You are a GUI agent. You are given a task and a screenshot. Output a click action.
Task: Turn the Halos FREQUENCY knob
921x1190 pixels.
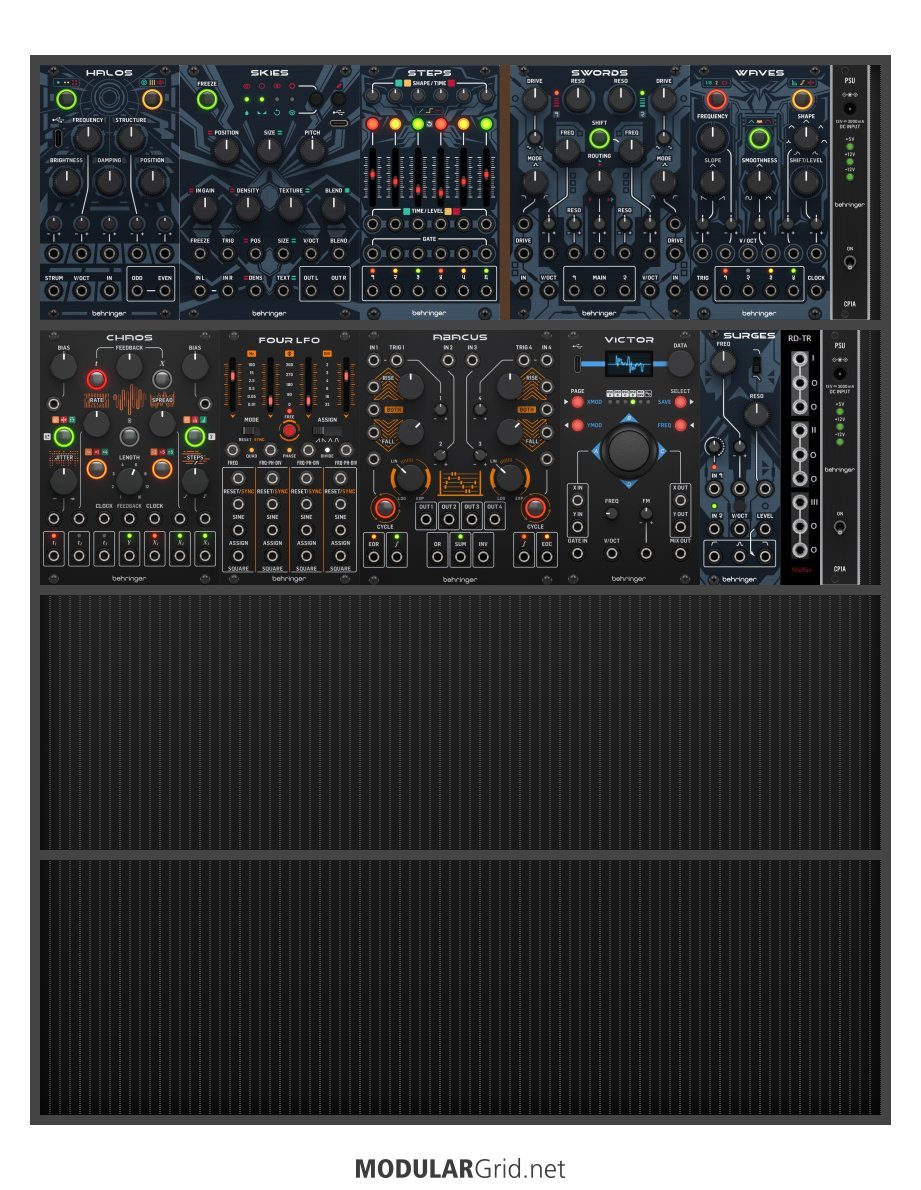pos(88,138)
